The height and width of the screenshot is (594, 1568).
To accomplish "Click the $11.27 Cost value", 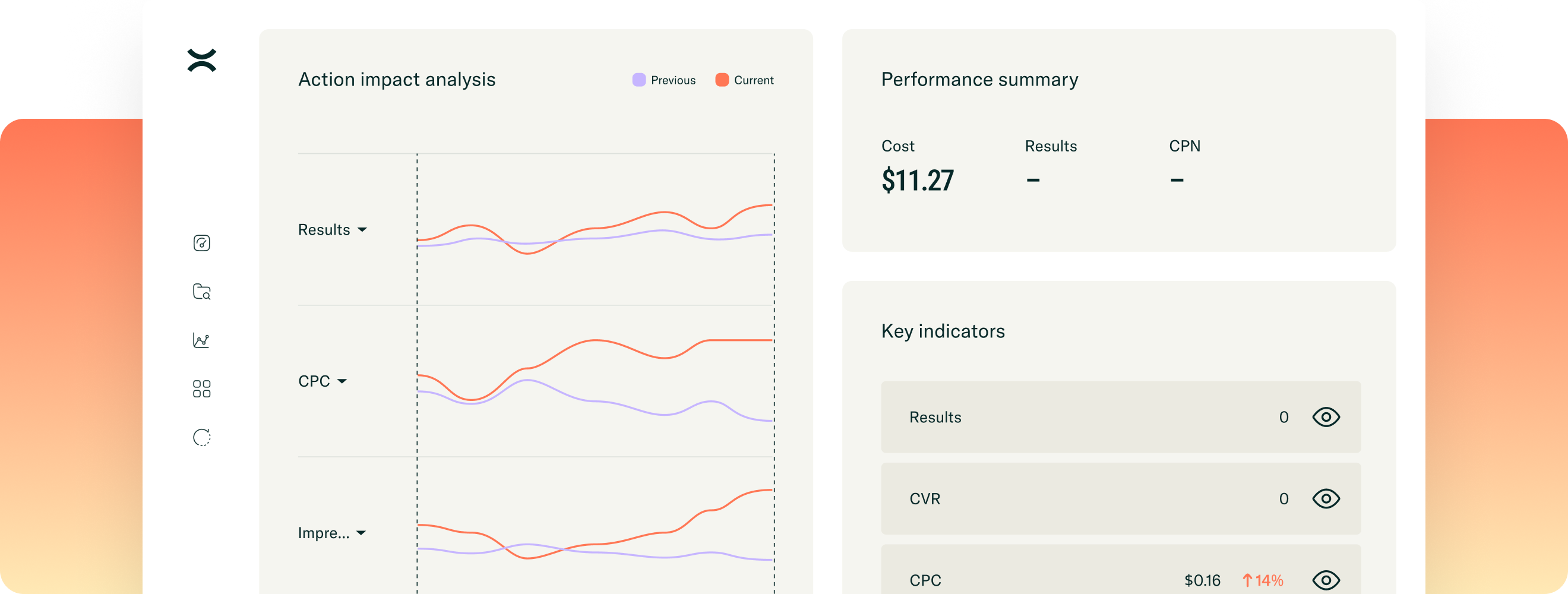I will [x=917, y=180].
